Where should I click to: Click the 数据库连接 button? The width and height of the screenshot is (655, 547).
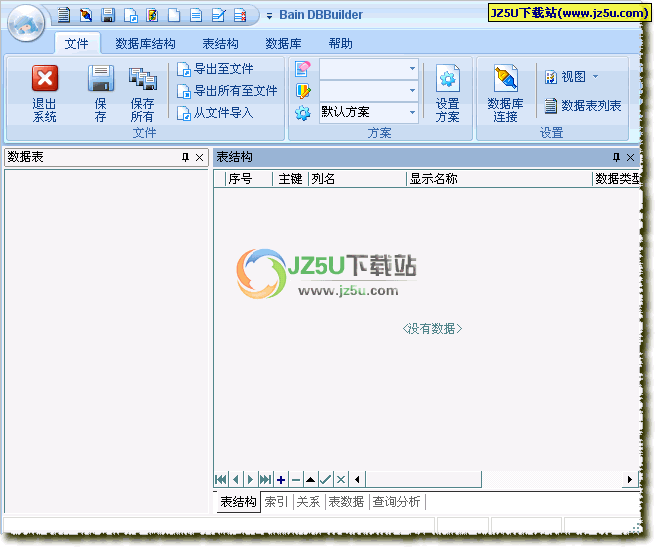tap(505, 93)
